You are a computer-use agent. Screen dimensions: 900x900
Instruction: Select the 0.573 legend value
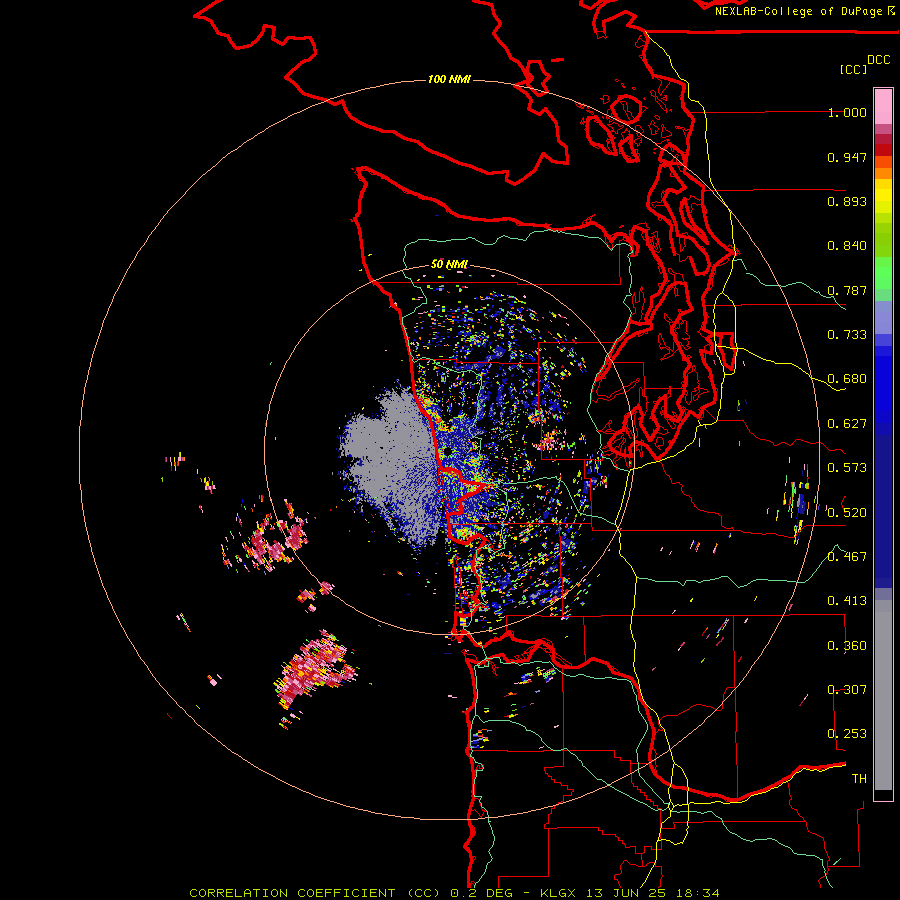point(847,468)
